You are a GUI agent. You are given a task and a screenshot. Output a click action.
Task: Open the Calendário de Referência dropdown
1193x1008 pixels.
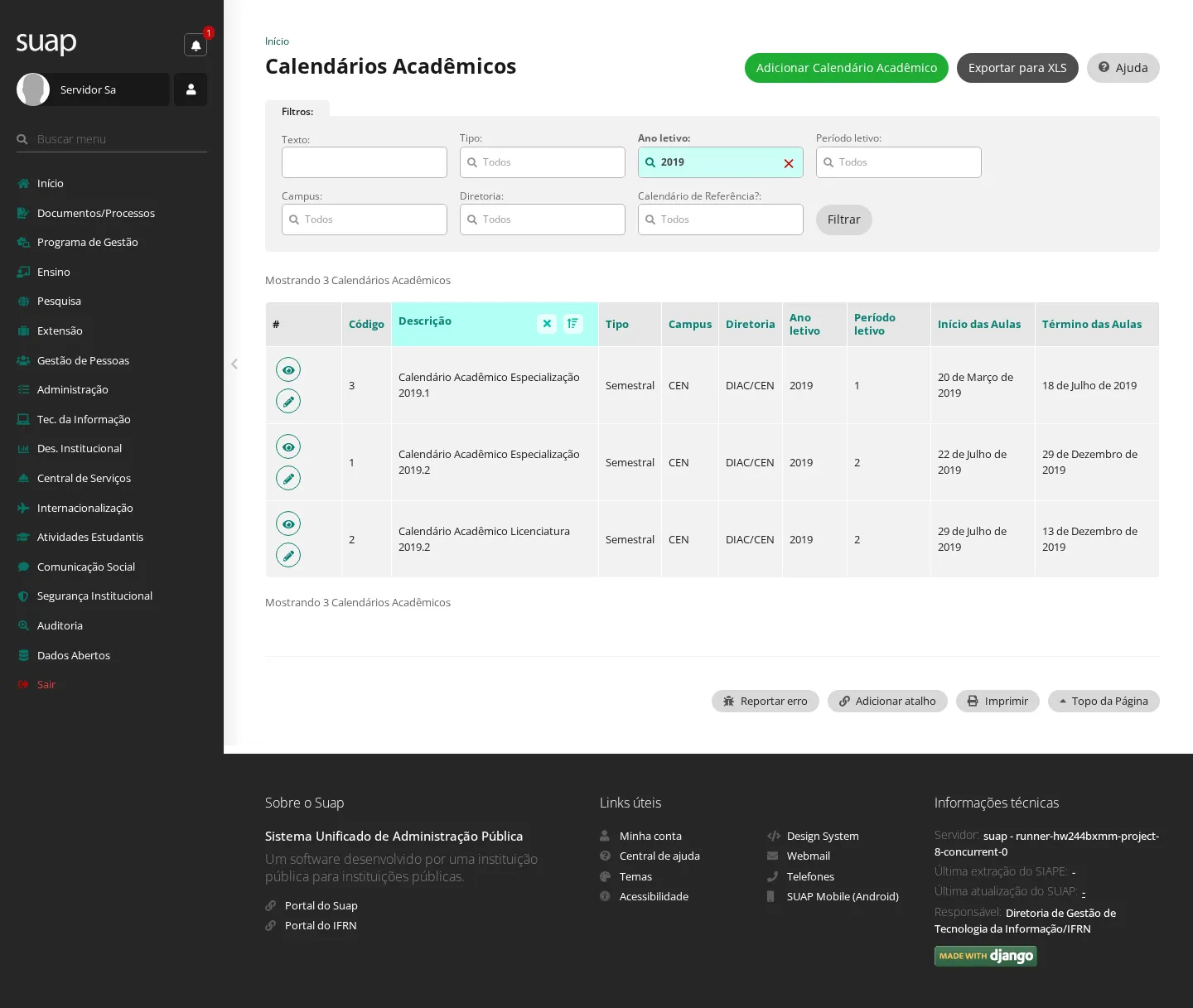click(x=721, y=219)
